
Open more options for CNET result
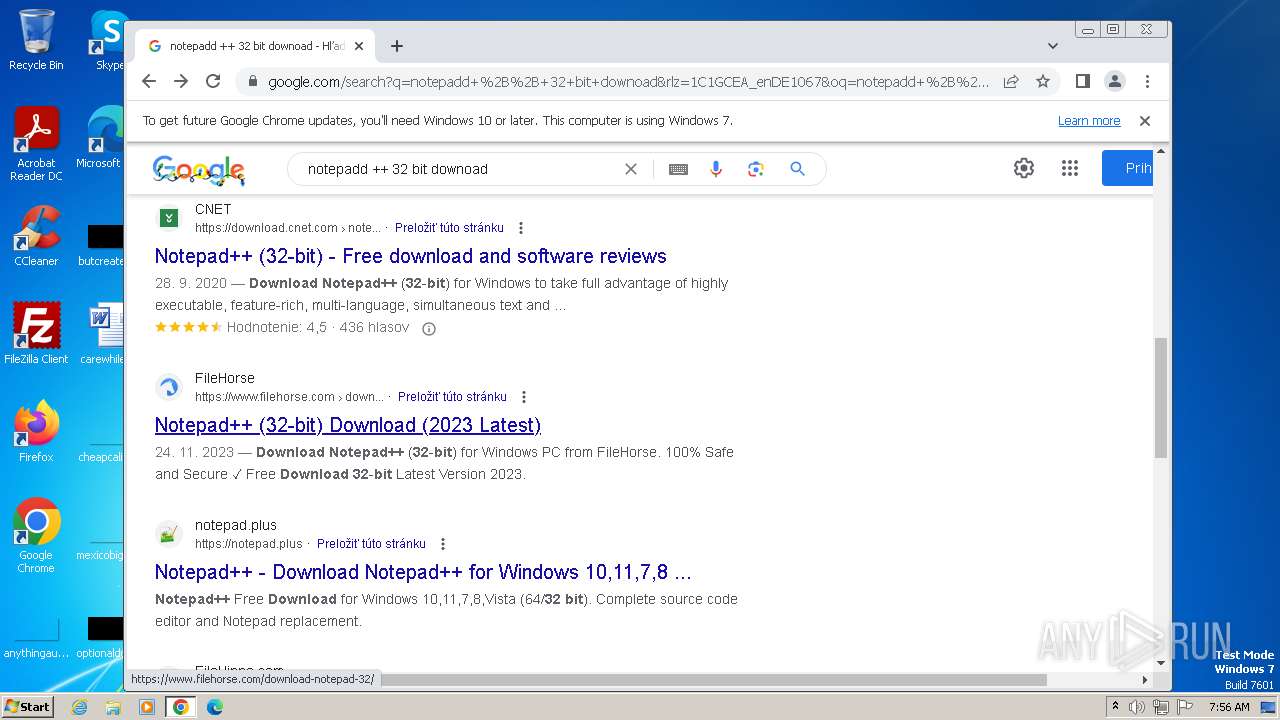tap(521, 228)
